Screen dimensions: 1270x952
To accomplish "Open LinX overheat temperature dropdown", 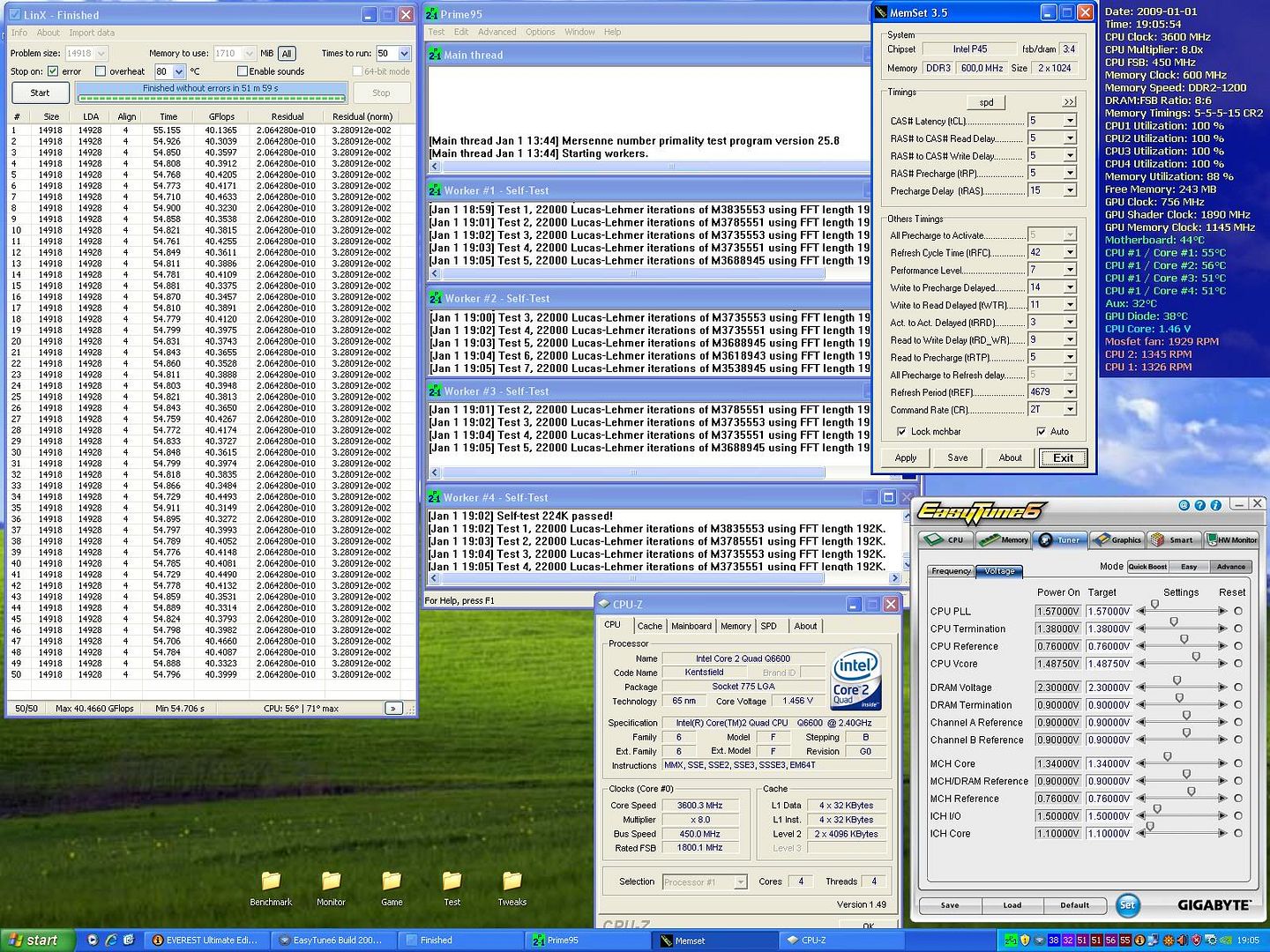I will point(179,71).
